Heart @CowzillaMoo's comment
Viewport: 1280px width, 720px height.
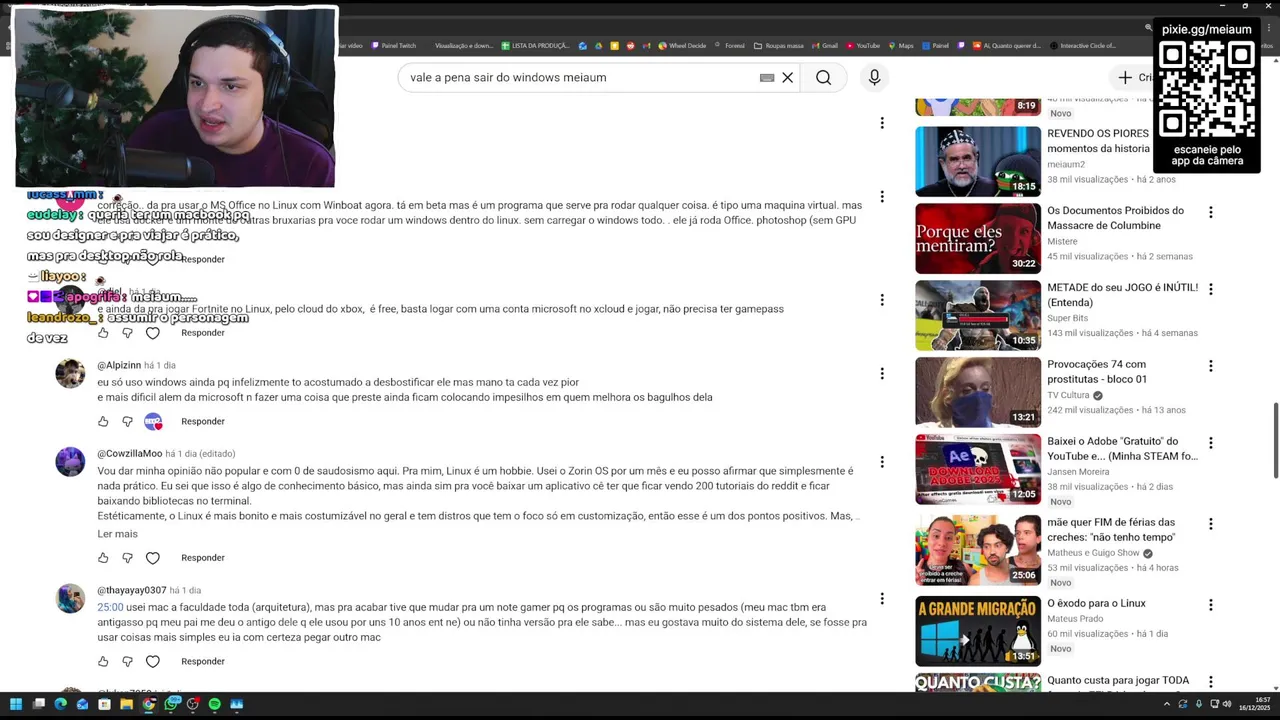coord(153,558)
